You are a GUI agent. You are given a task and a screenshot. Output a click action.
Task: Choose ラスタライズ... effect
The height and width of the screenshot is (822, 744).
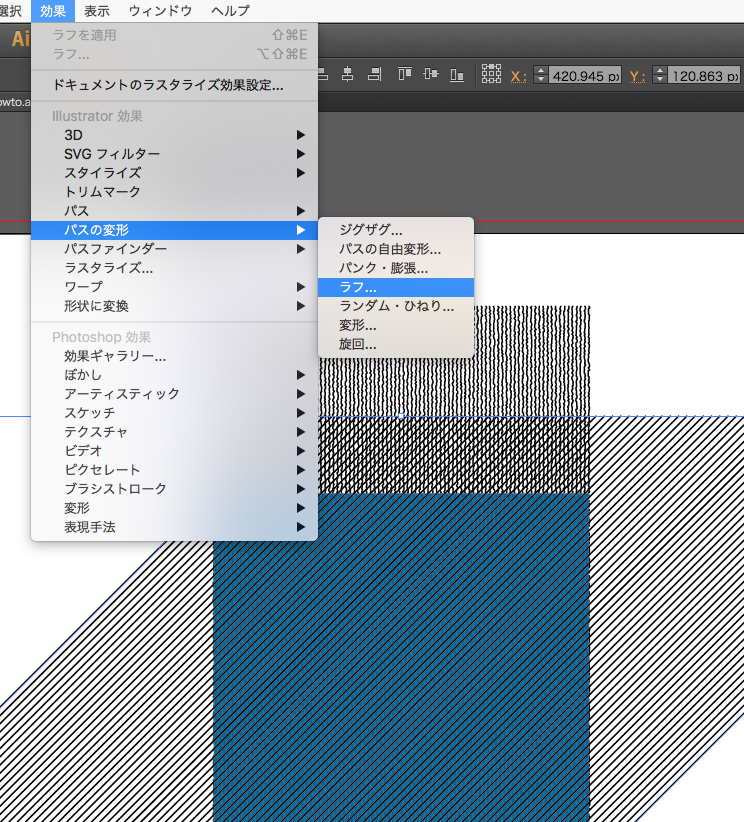pyautogui.click(x=175, y=268)
